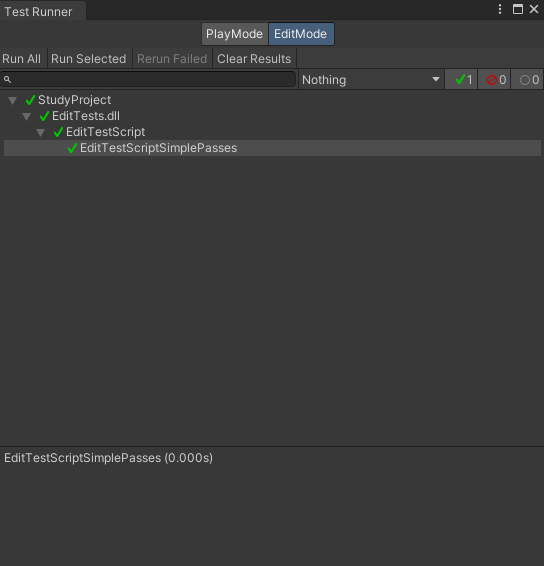Screen dimensions: 544x566
Task: Select the StudyProject row
Action: coord(272,100)
